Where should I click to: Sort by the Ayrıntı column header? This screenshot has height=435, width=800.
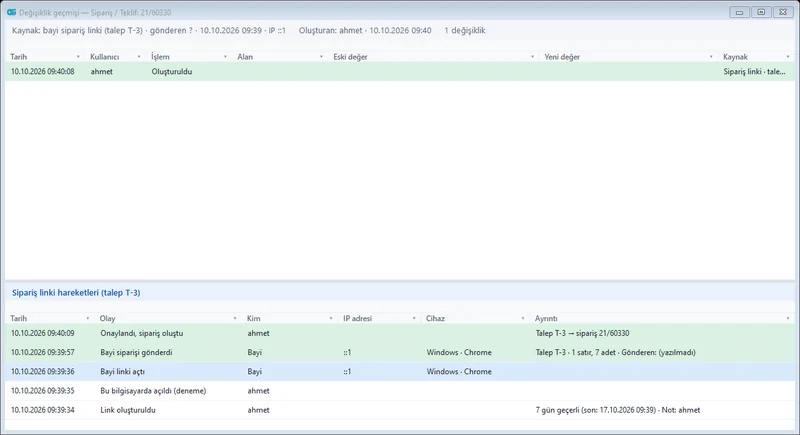546,318
